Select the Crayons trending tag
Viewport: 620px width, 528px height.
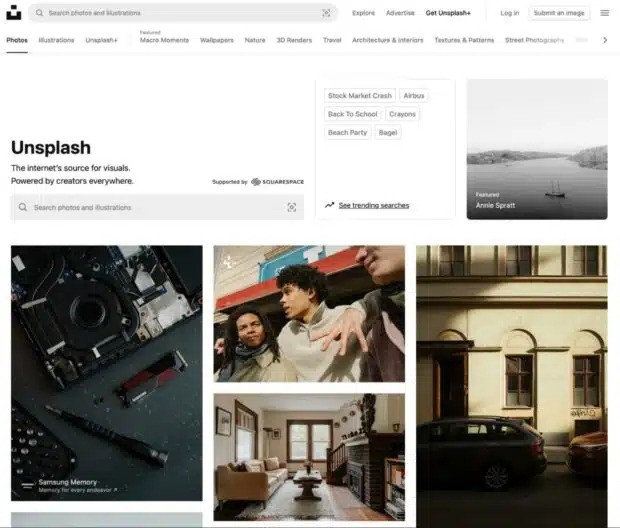402,114
